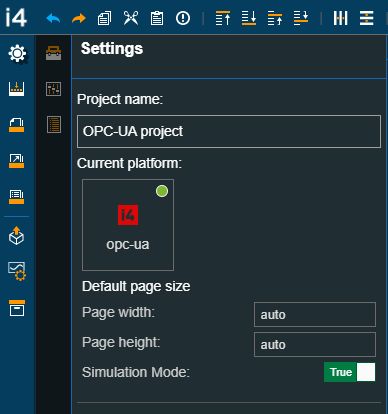Click the second left sidebar icon below gear
Screen dimensions: 388x414
(x=16, y=89)
